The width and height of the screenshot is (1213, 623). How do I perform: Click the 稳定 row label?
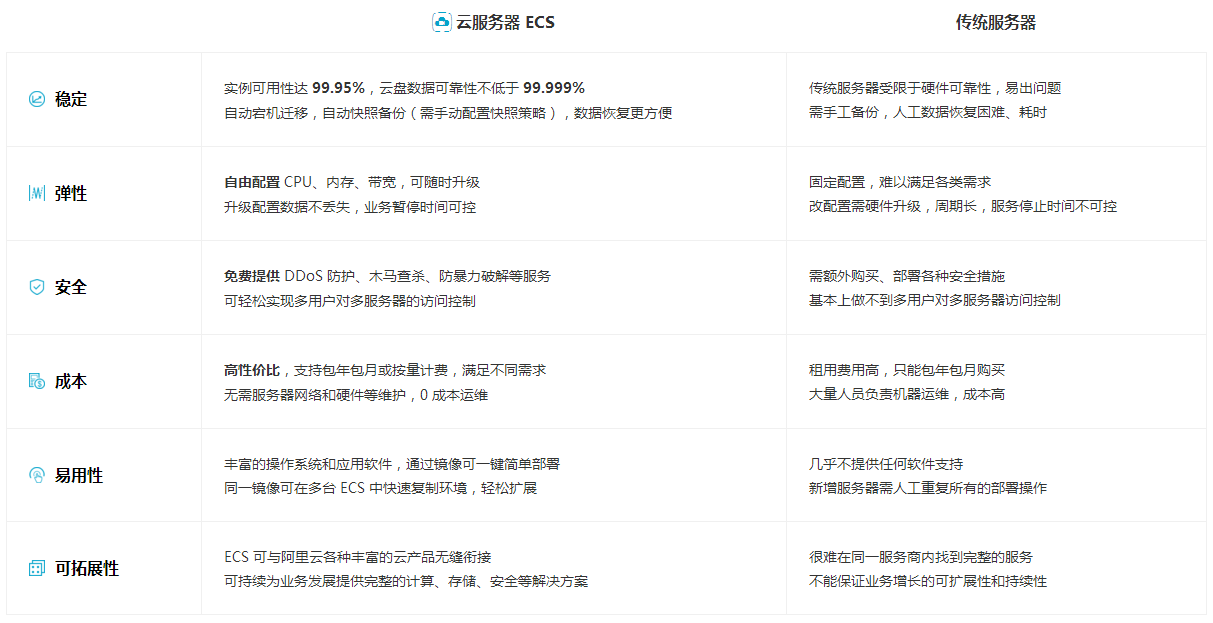coord(71,99)
